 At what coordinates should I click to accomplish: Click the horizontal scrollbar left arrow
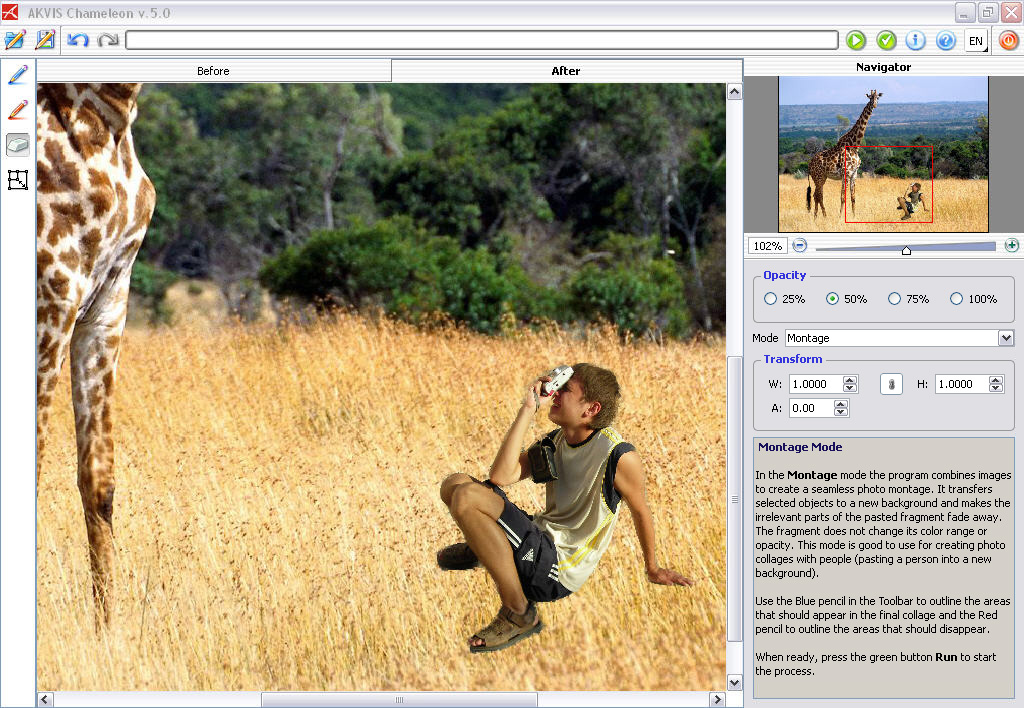click(44, 700)
